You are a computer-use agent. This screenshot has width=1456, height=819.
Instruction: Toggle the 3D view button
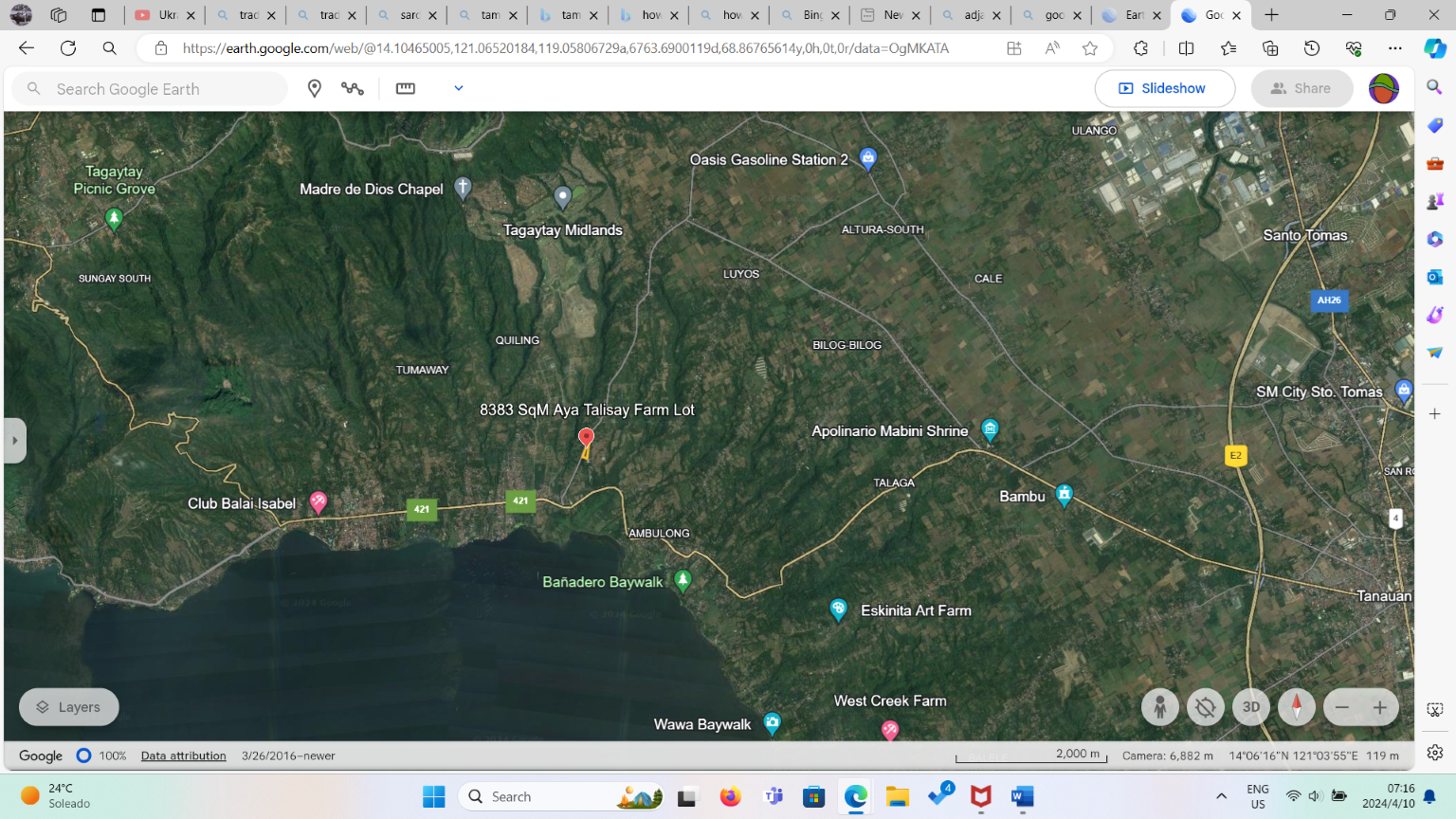coord(1250,707)
